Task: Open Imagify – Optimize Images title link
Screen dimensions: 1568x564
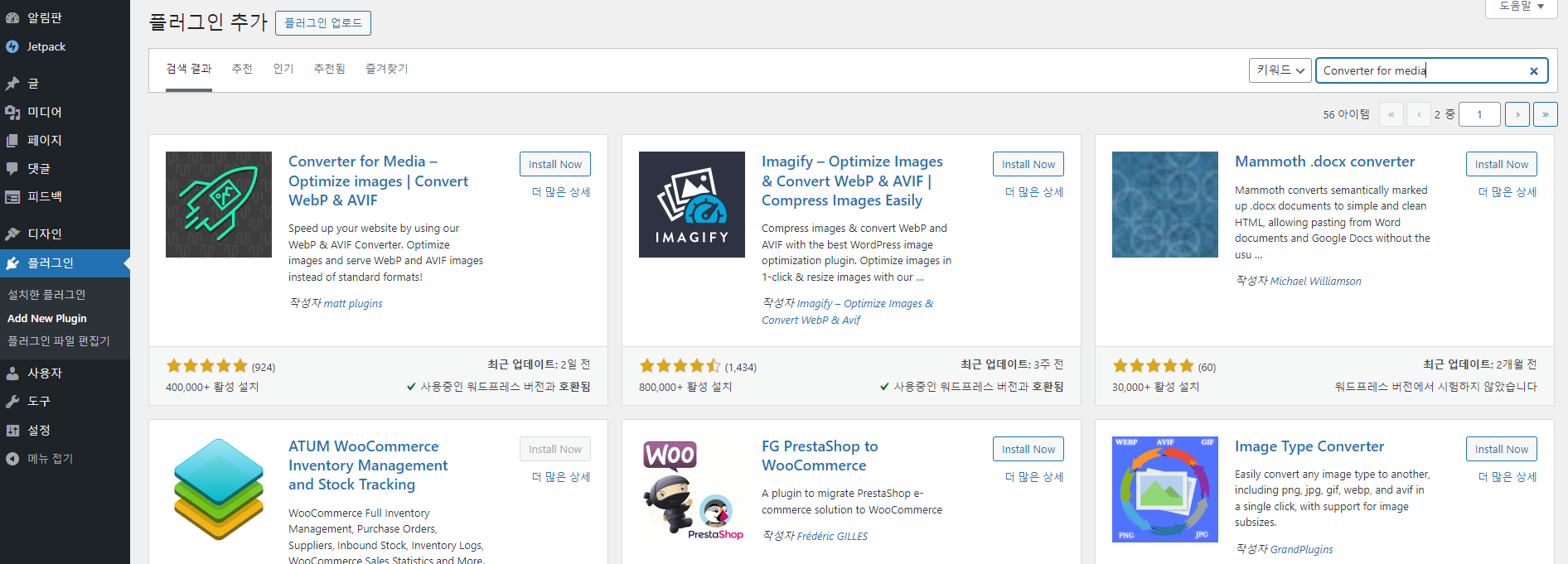Action: pos(852,181)
